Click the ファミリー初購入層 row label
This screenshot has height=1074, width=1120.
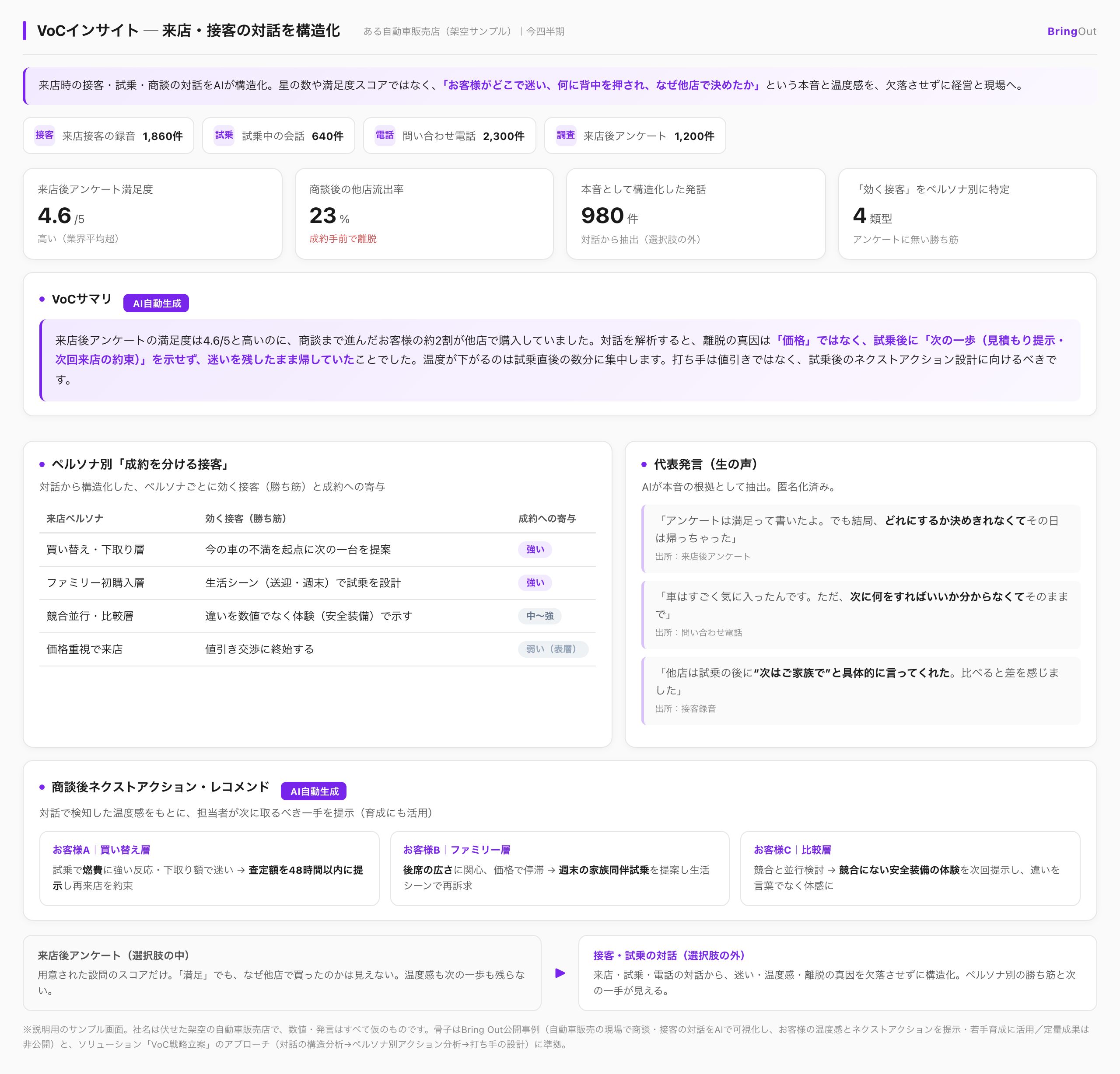(x=95, y=583)
